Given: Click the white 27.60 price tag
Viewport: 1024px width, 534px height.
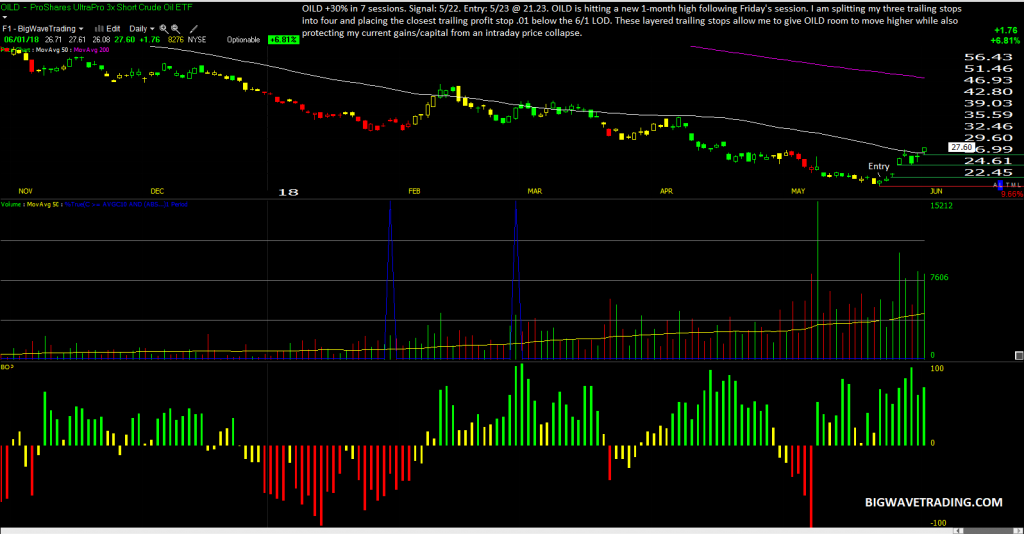Looking at the screenshot, I should tap(961, 147).
